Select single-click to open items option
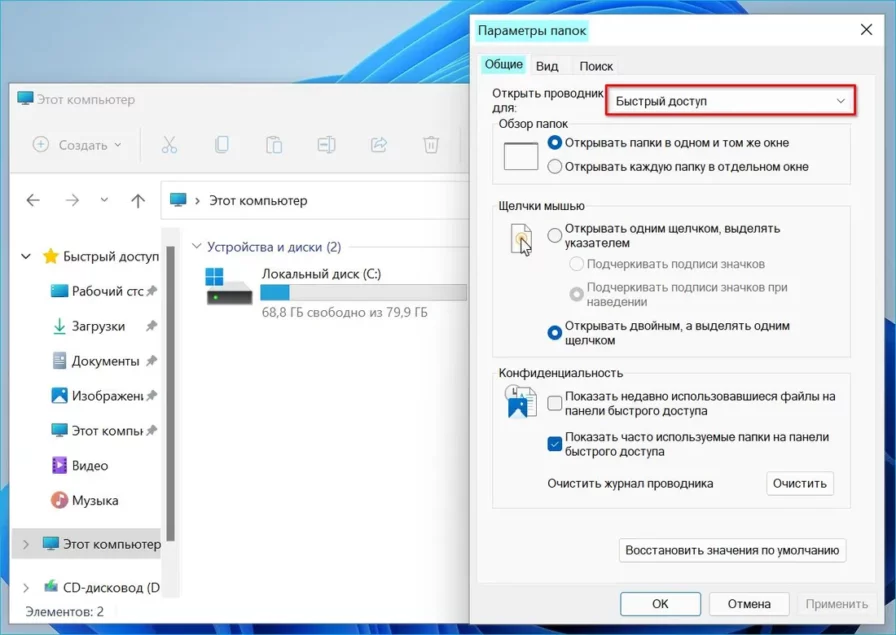896x635 pixels. point(555,236)
